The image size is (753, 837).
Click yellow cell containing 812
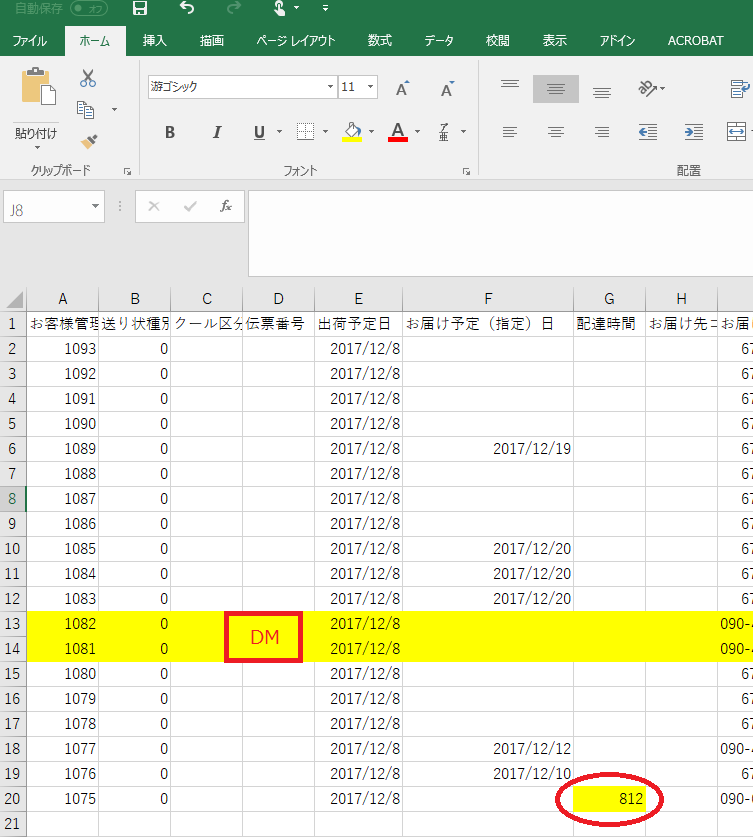pyautogui.click(x=609, y=799)
